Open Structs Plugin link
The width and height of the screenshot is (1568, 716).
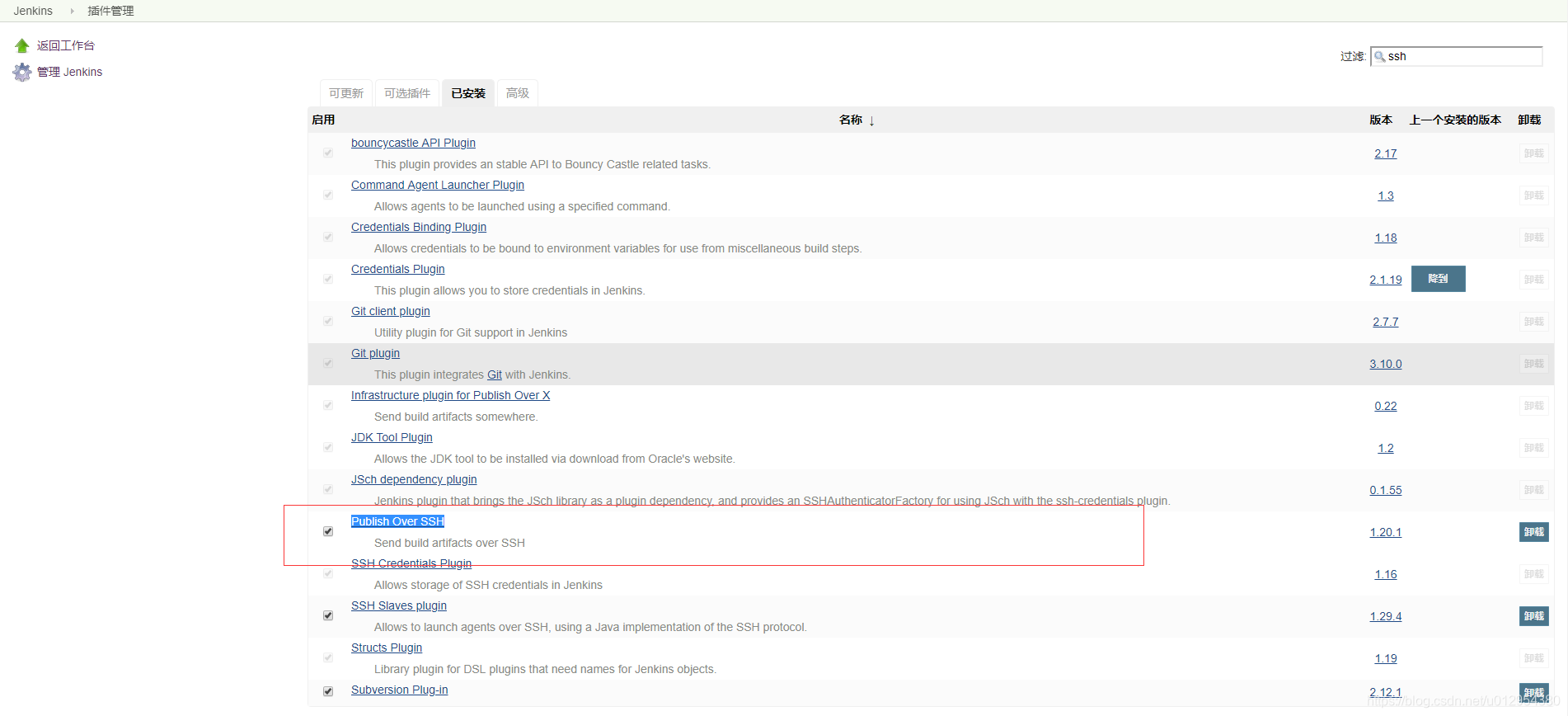click(387, 648)
